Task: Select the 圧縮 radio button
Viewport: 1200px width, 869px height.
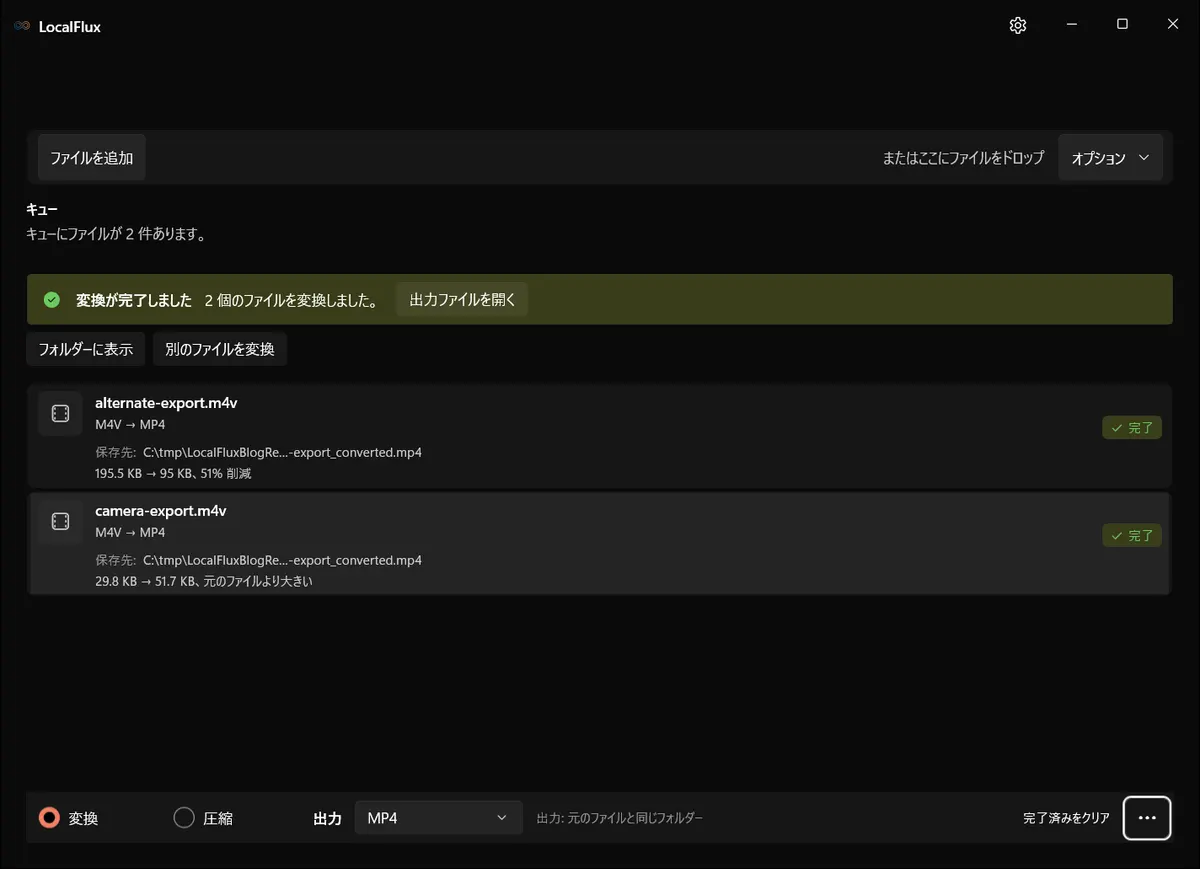Action: 184,818
